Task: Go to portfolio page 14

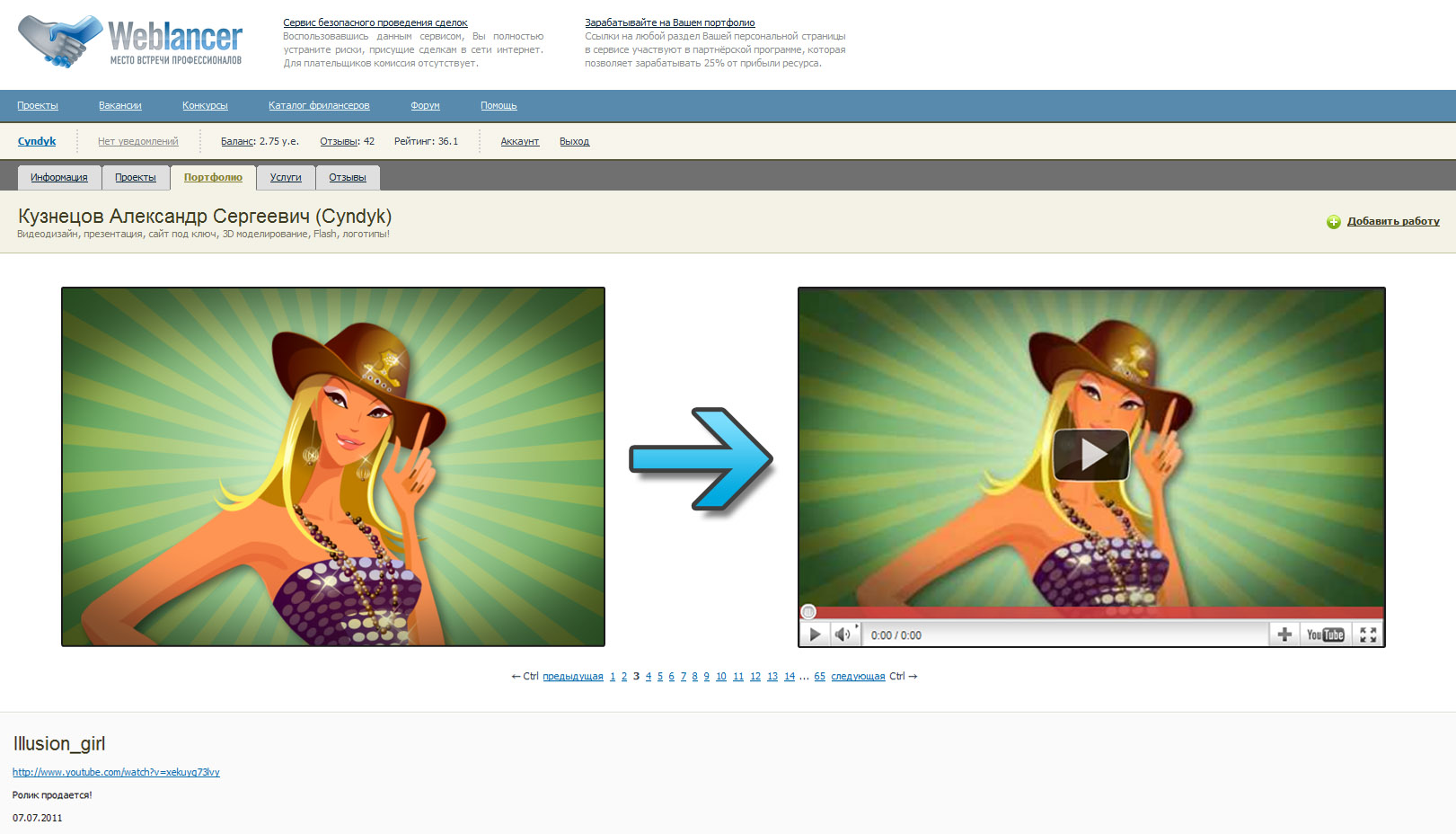Action: click(790, 677)
